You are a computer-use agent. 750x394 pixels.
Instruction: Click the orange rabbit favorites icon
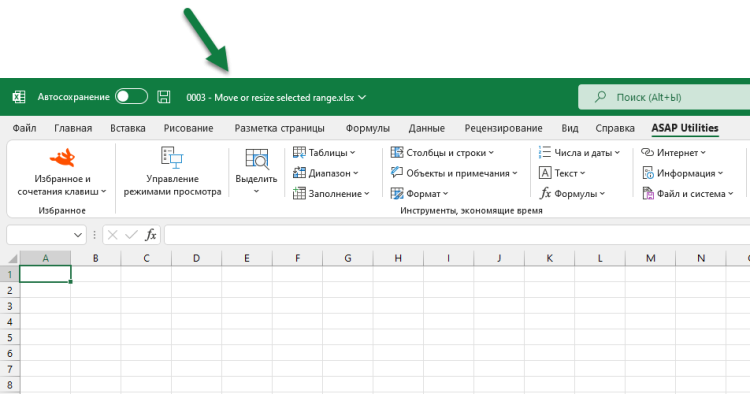(x=63, y=157)
